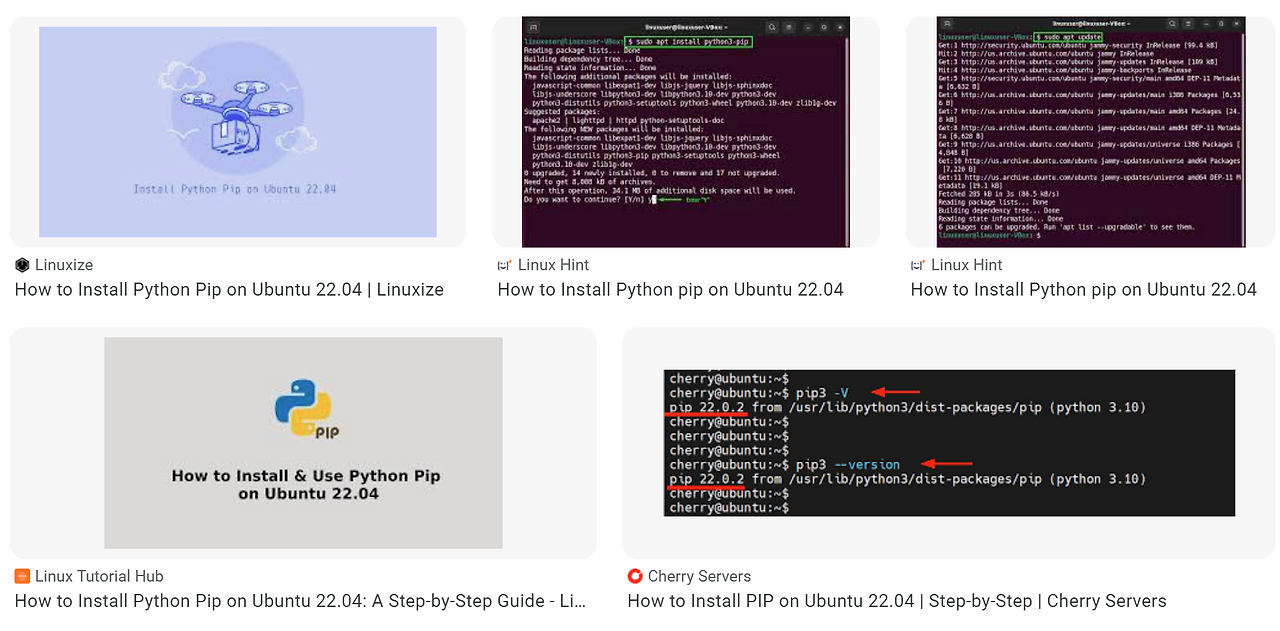Screen dimensions: 1280x631
Task: Open Linux Hint source name under apt update terminal
Action: tap(966, 265)
